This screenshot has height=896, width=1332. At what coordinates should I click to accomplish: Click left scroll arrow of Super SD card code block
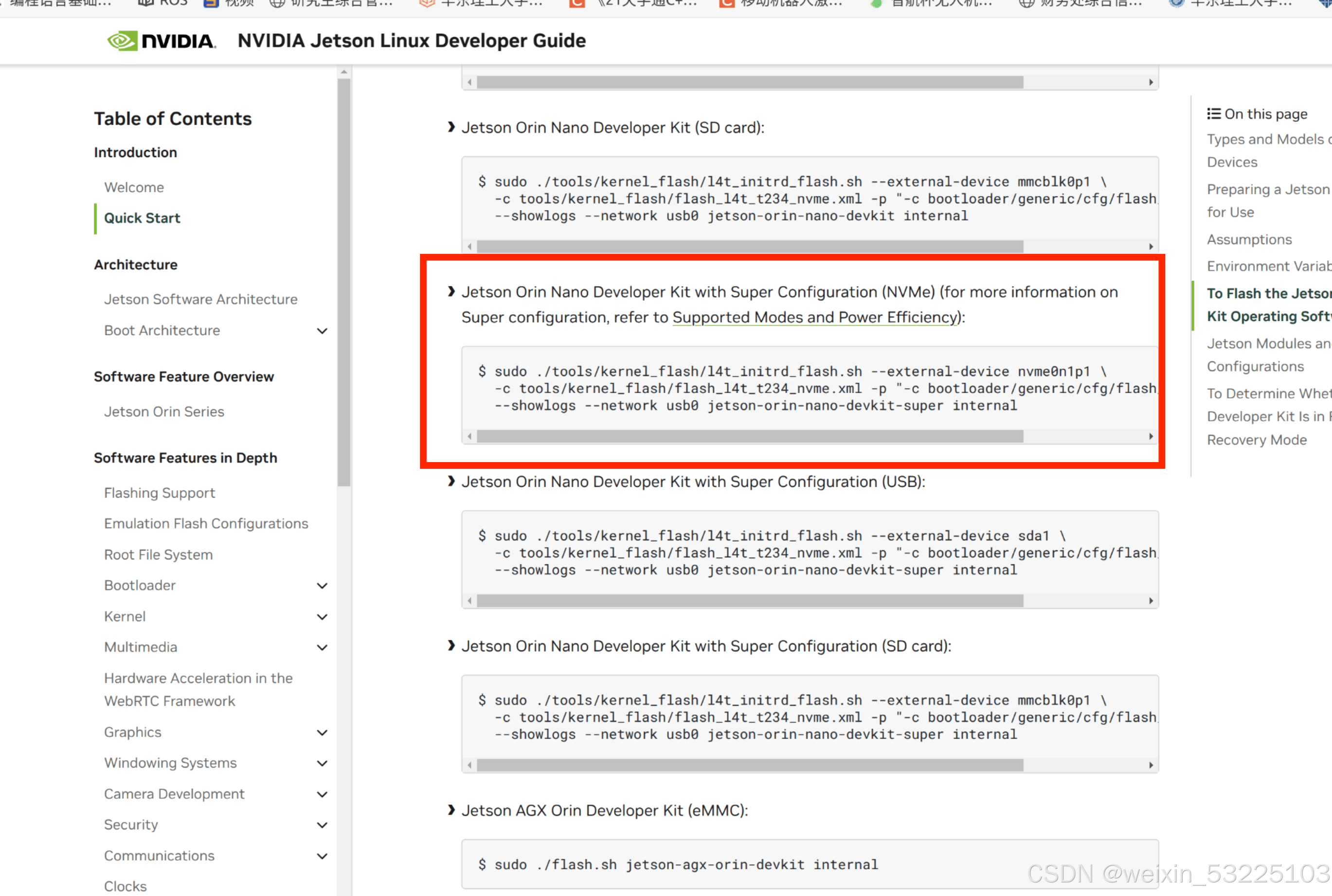[470, 765]
